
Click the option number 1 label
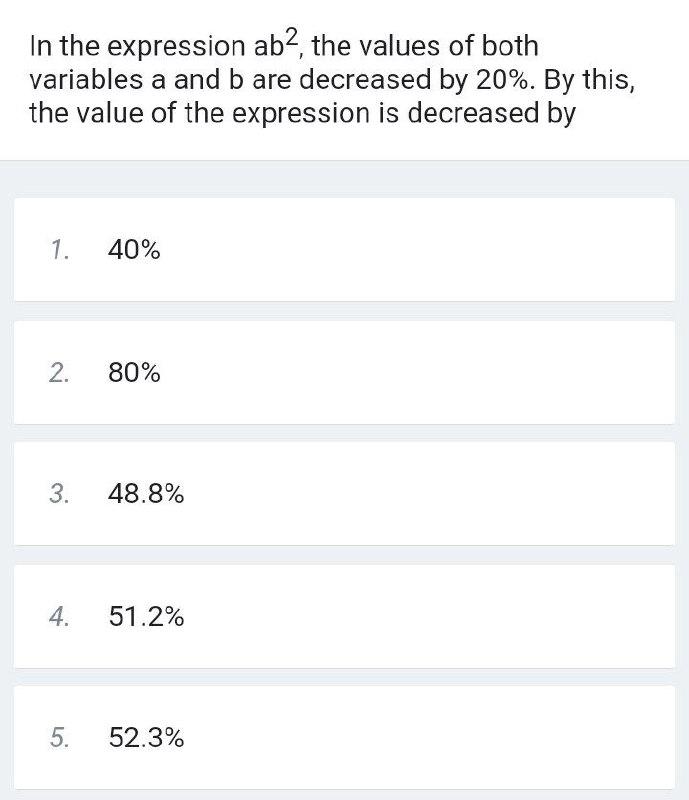coord(59,250)
